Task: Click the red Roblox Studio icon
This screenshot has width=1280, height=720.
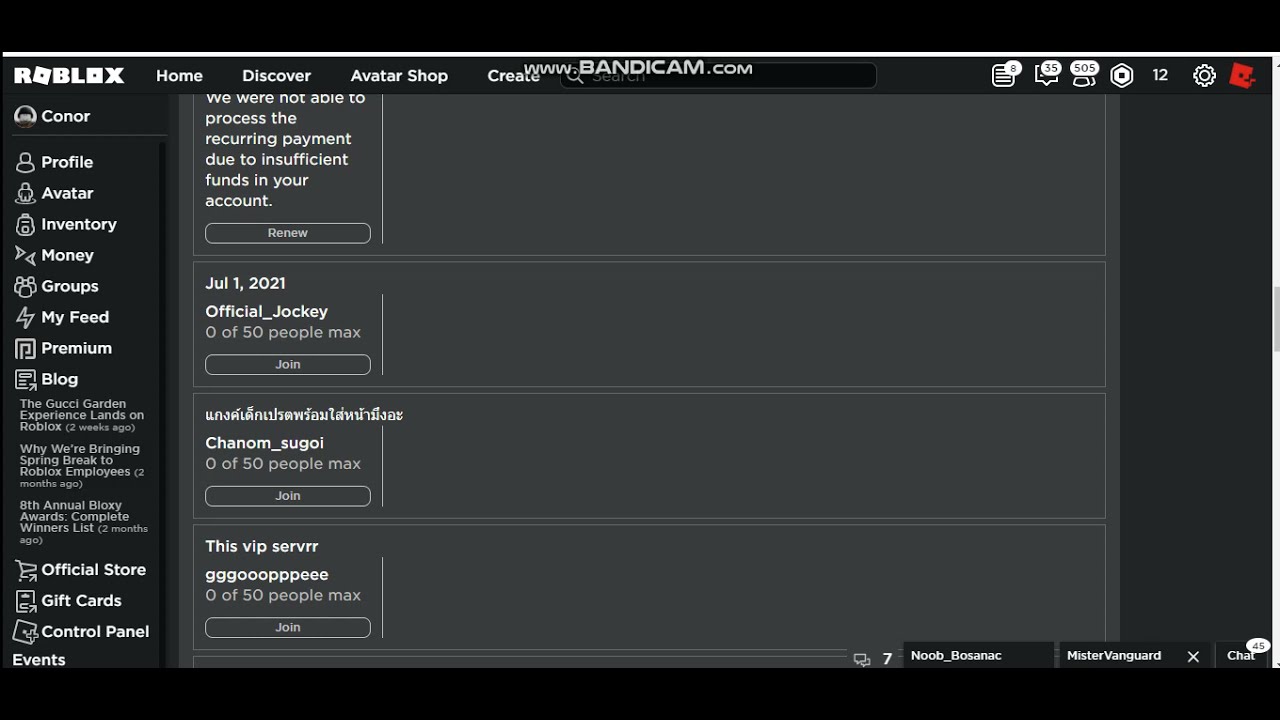Action: (1242, 76)
